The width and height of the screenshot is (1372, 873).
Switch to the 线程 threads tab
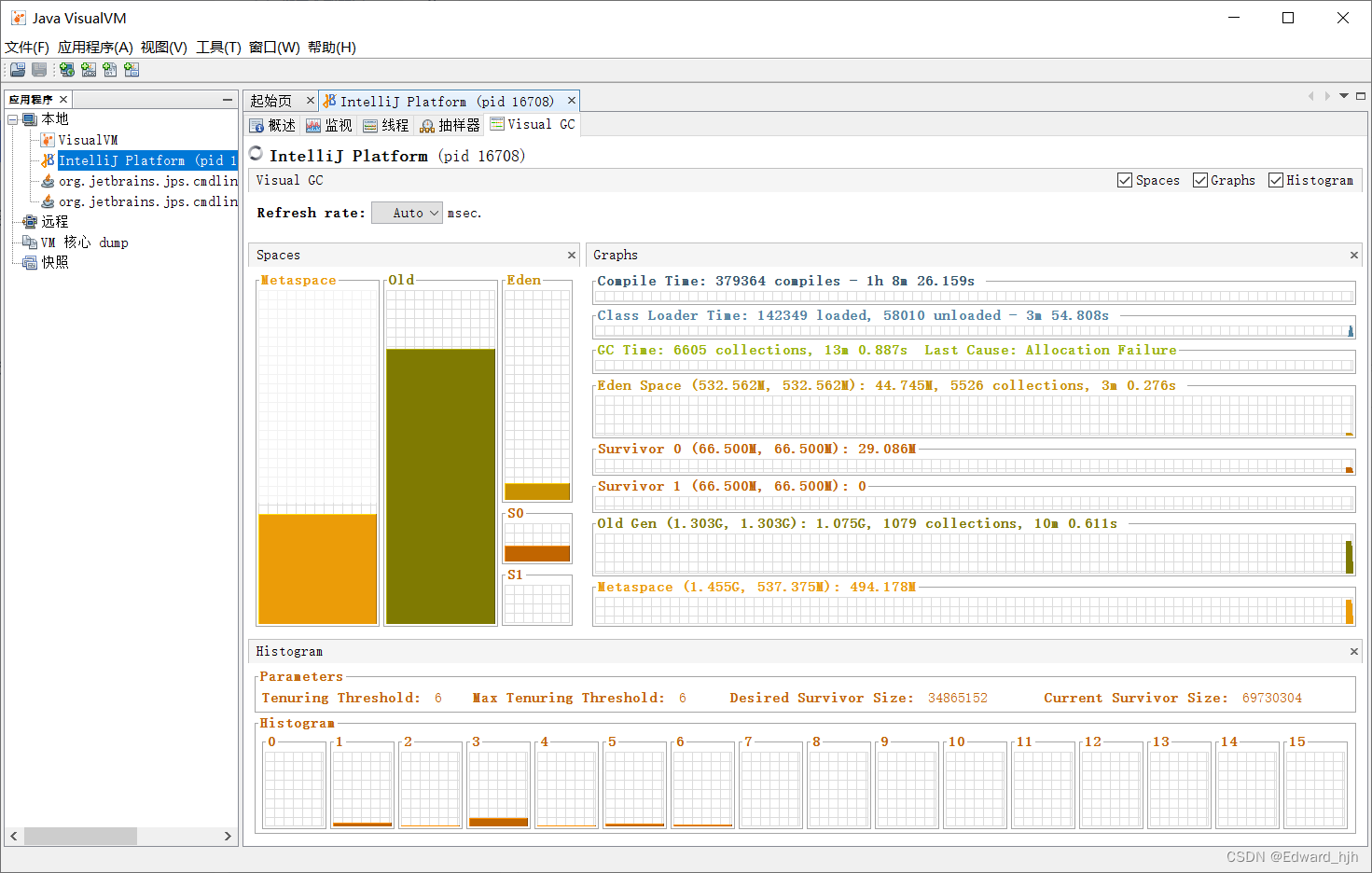(x=386, y=126)
